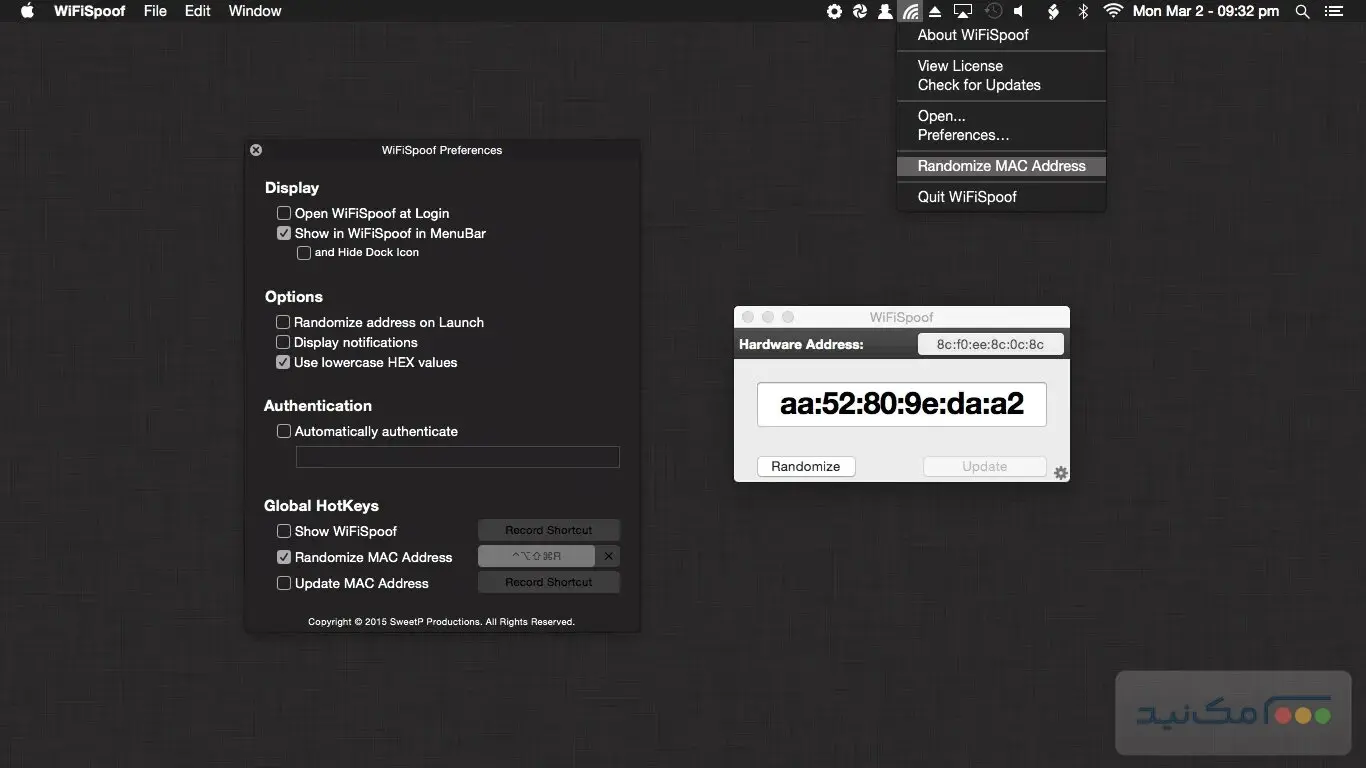
Task: Open the volume control in menu bar
Action: (1016, 11)
